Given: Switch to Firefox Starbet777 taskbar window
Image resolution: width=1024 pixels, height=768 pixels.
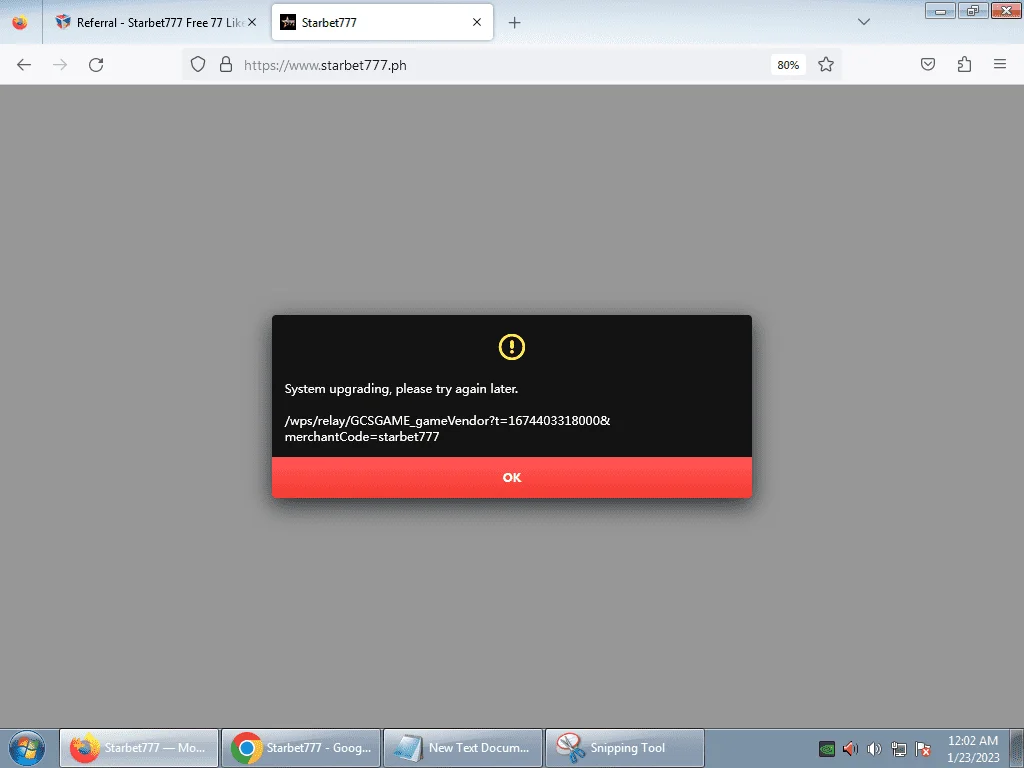Looking at the screenshot, I should [x=139, y=748].
